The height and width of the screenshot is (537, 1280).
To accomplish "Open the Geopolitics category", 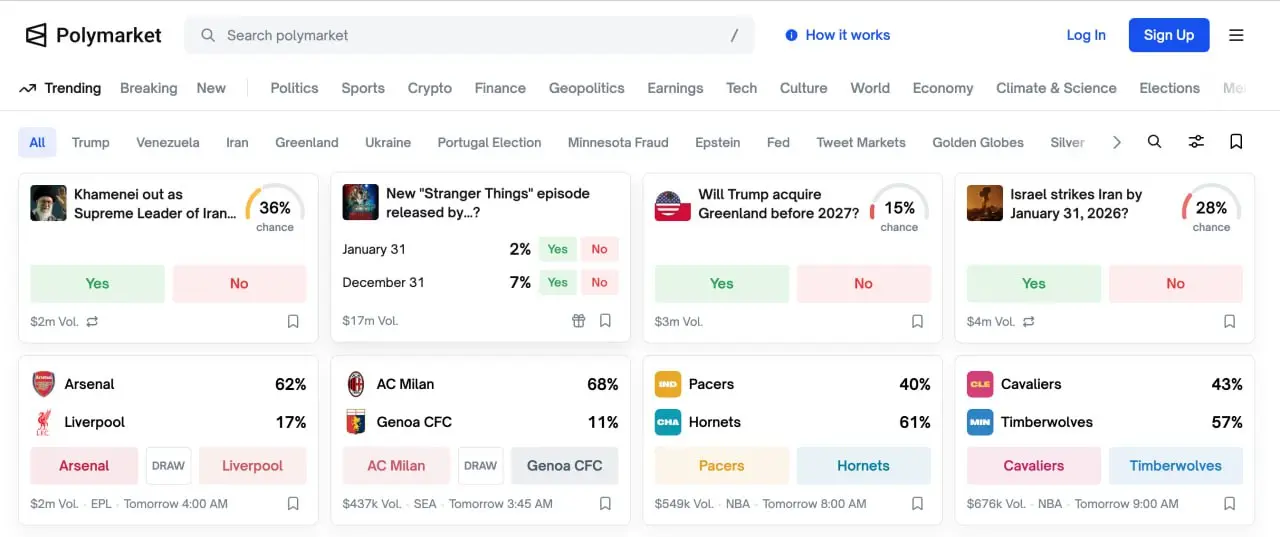I will point(587,88).
